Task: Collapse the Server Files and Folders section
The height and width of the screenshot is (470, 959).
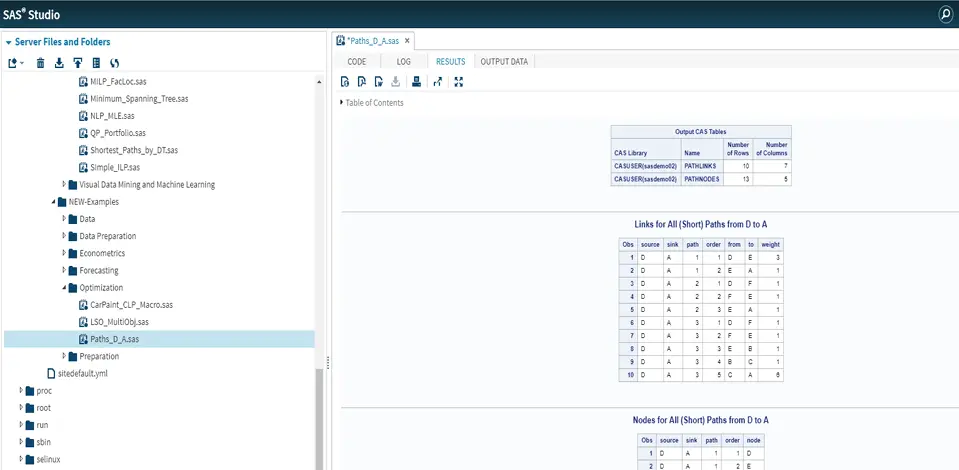Action: [x=9, y=42]
